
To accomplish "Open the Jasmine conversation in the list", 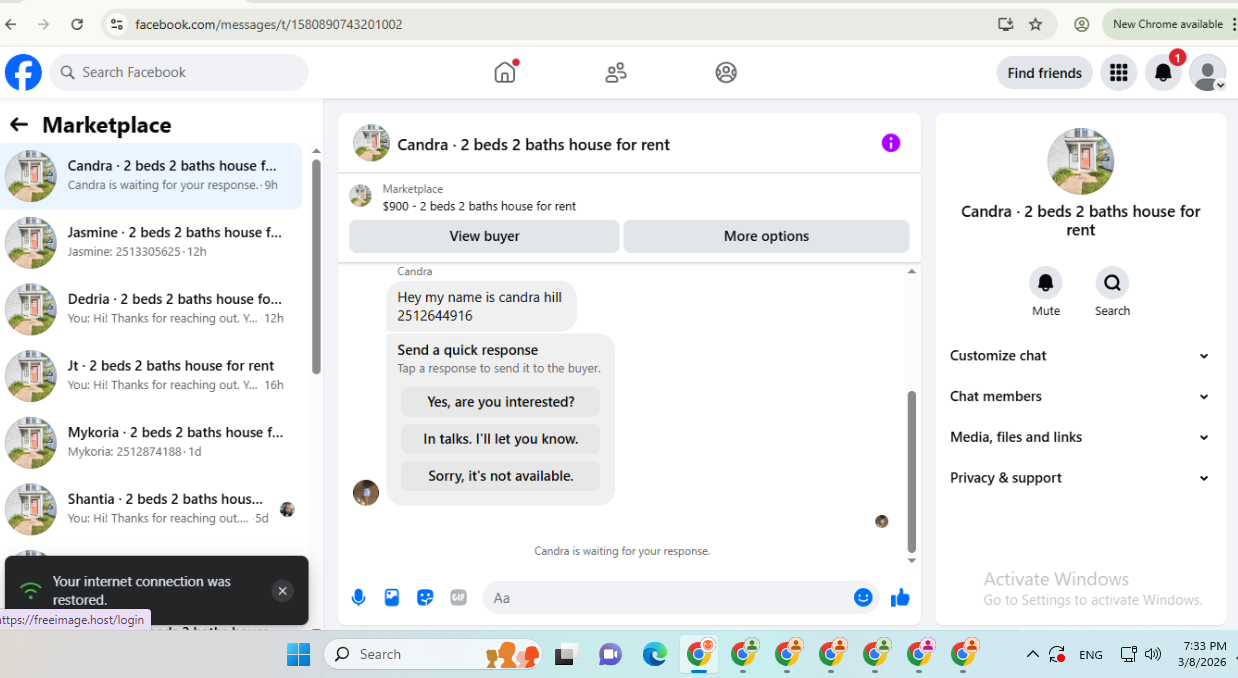I will coord(151,242).
